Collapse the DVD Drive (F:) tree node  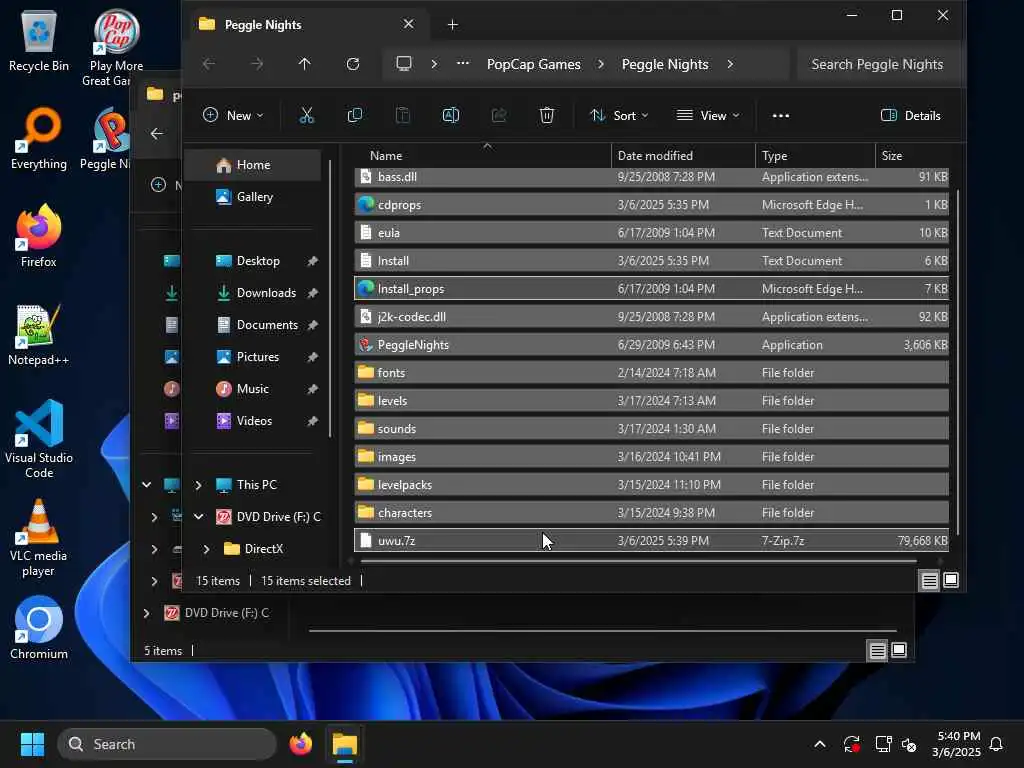click(x=199, y=517)
